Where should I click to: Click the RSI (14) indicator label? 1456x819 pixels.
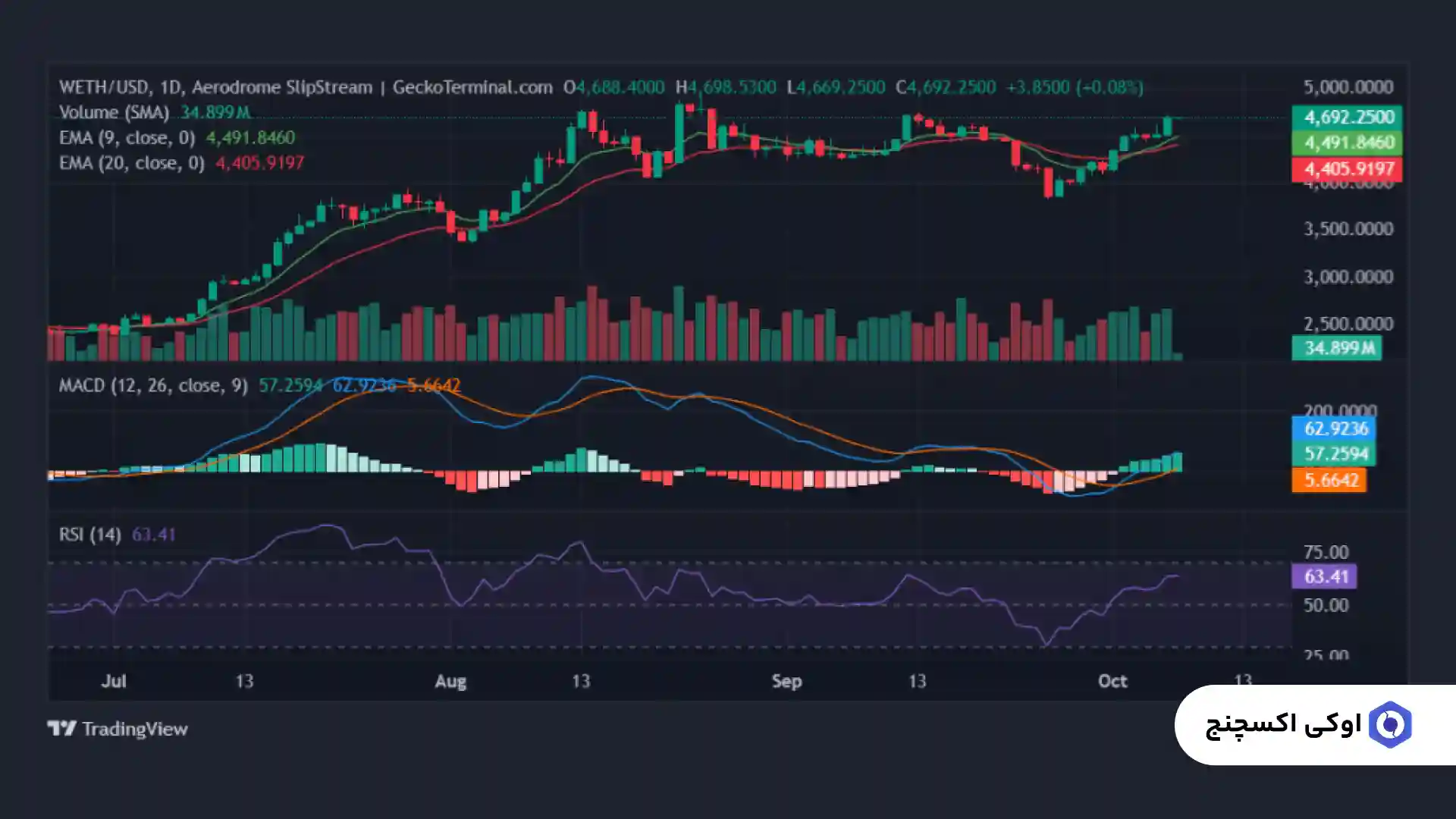[89, 535]
